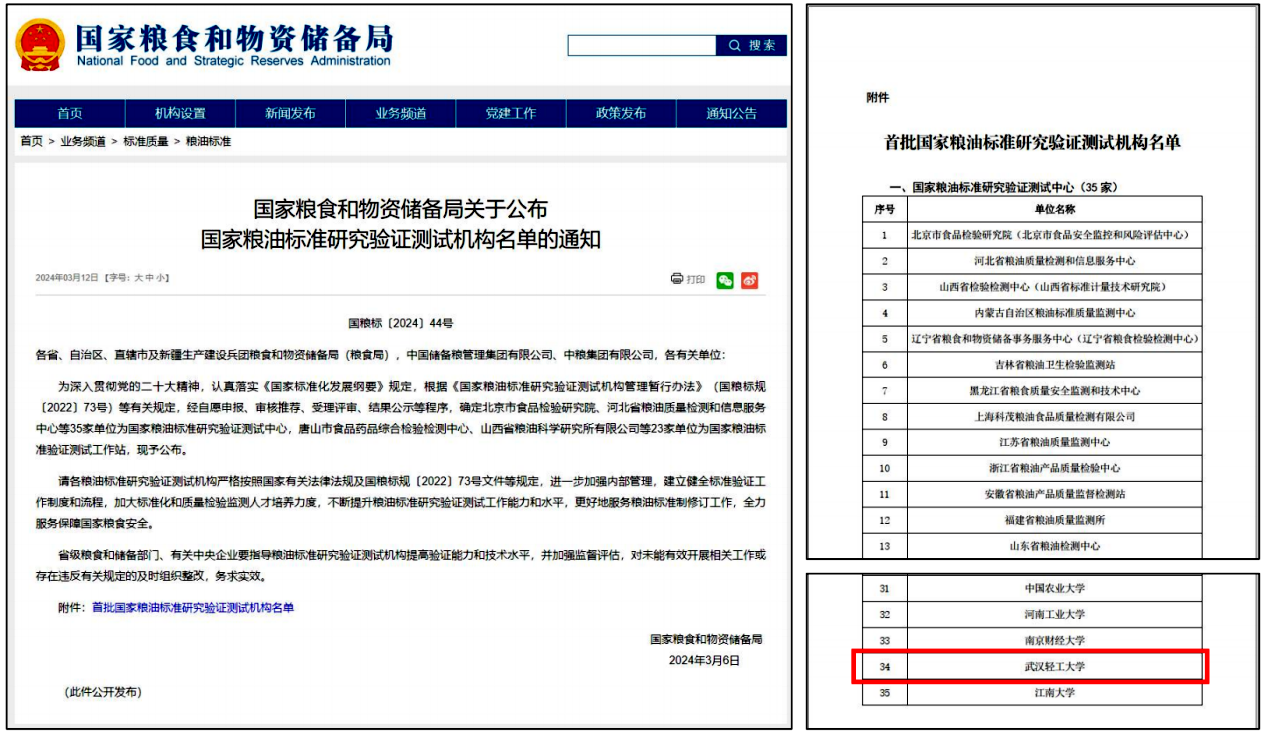The width and height of the screenshot is (1268, 735).
Task: Click the 附件 label in the document
Action: click(x=877, y=98)
